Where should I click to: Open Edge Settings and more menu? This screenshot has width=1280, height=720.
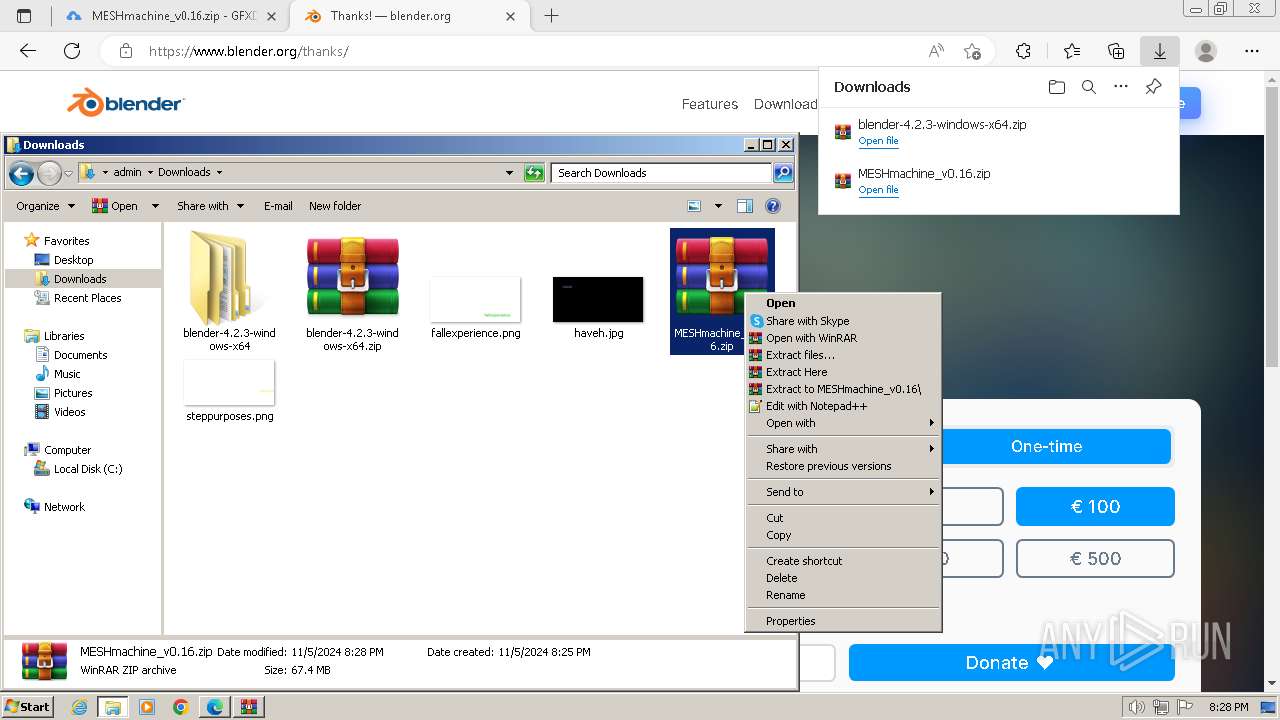[x=1252, y=51]
